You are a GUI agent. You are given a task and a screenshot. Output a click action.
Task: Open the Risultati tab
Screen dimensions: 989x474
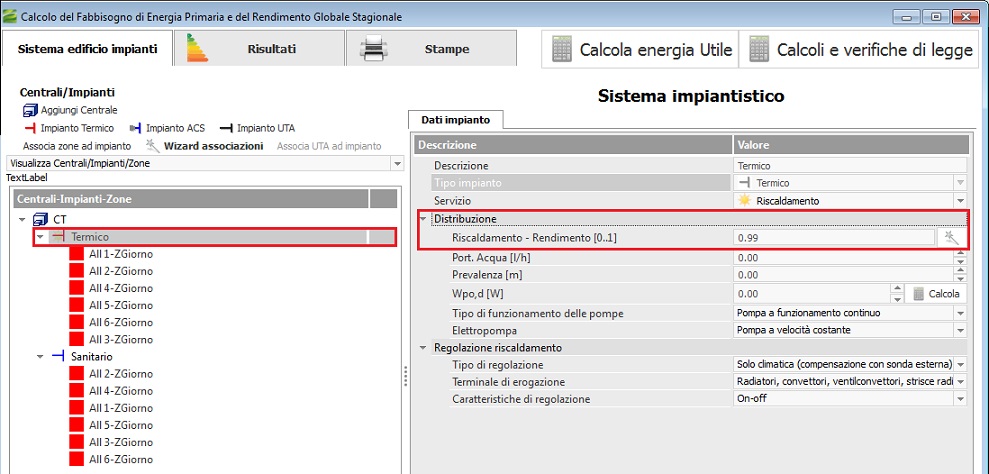click(258, 49)
